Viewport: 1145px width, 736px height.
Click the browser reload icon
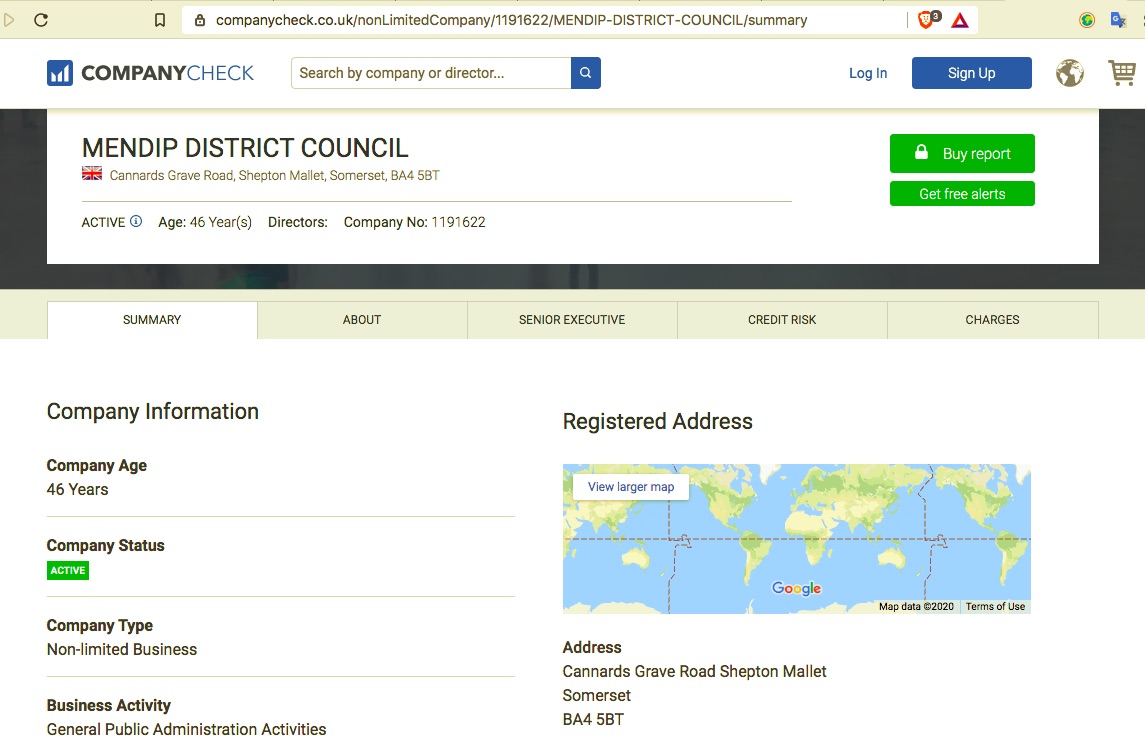[41, 20]
